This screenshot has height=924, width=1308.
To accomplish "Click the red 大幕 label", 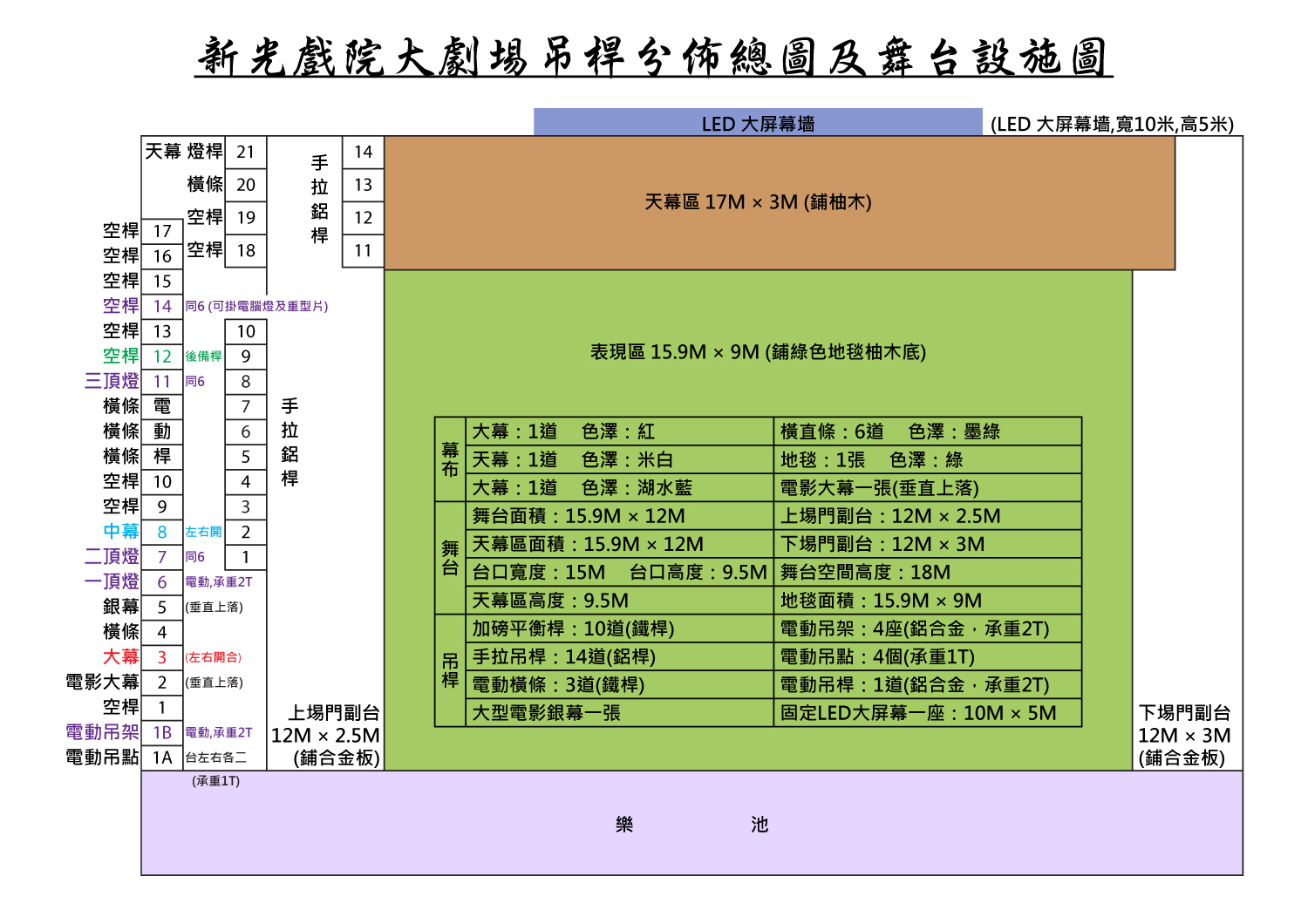I will (121, 656).
